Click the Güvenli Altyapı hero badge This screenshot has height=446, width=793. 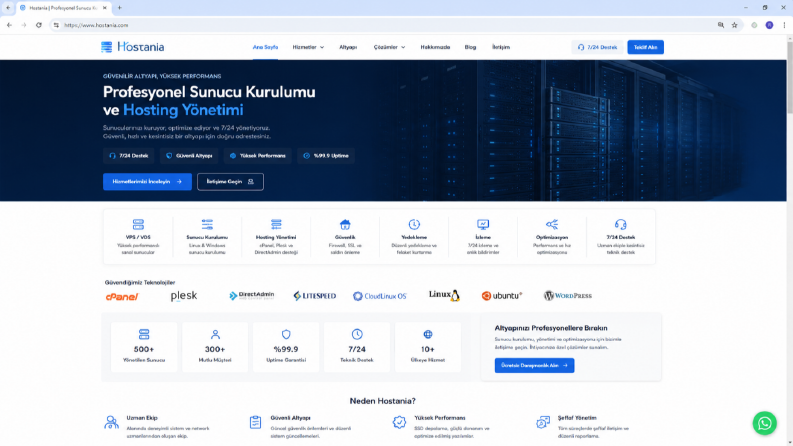189,156
